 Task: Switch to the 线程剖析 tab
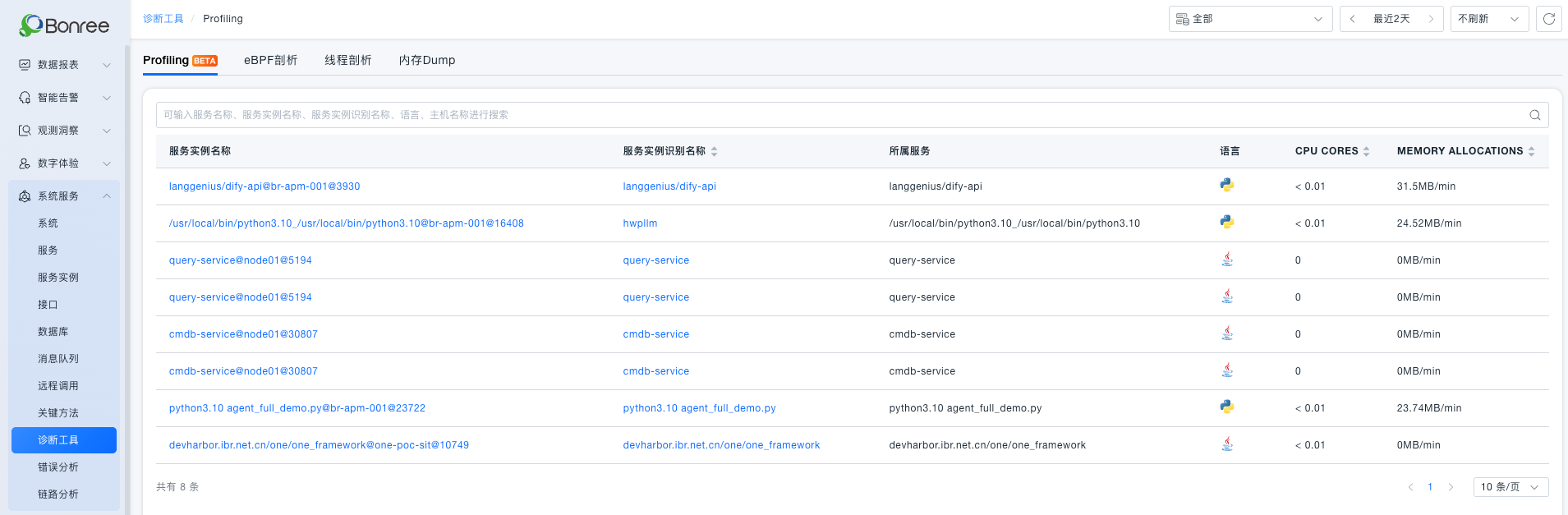tap(348, 61)
